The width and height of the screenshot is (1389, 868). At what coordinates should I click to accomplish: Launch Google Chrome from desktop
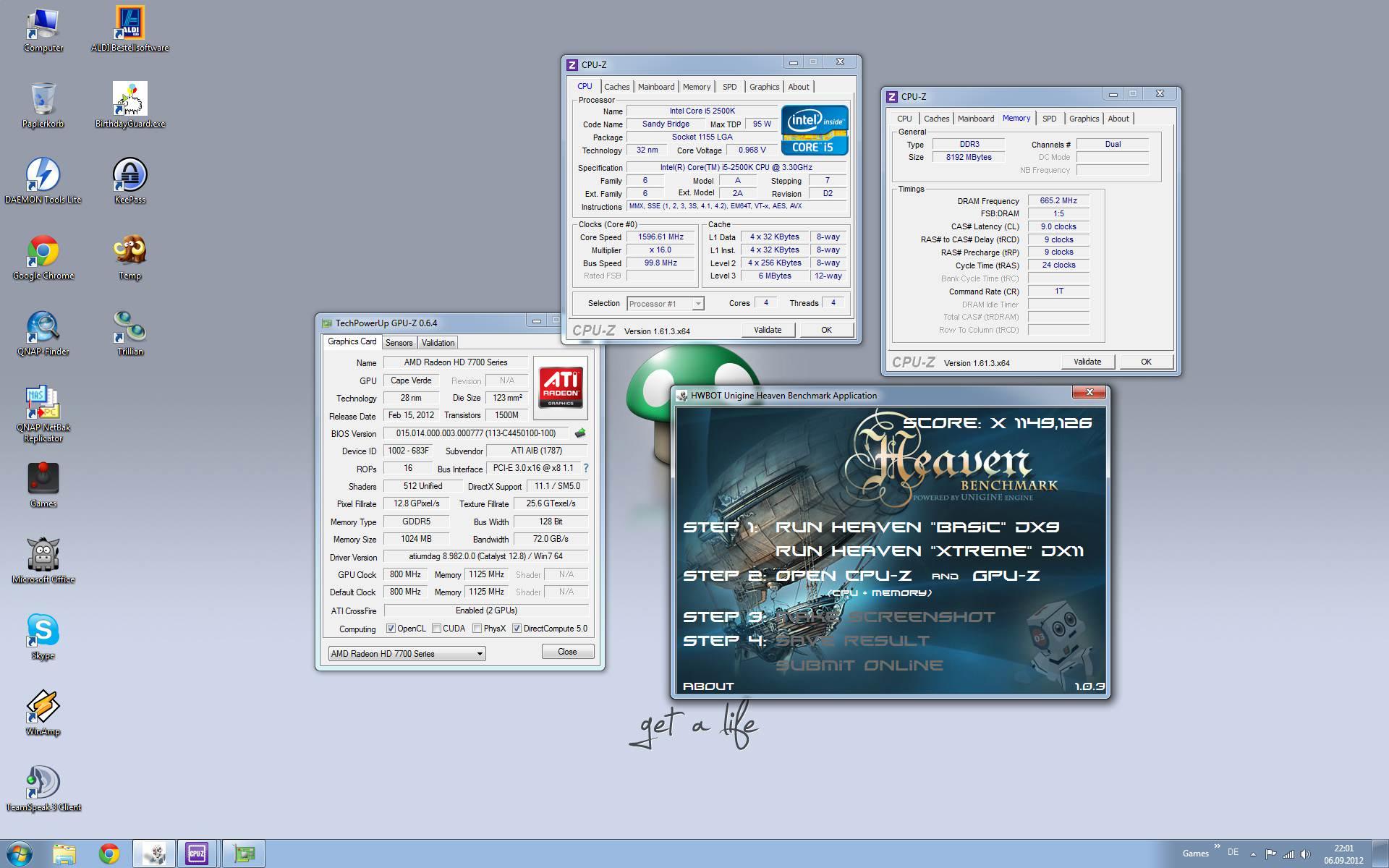pyautogui.click(x=43, y=257)
